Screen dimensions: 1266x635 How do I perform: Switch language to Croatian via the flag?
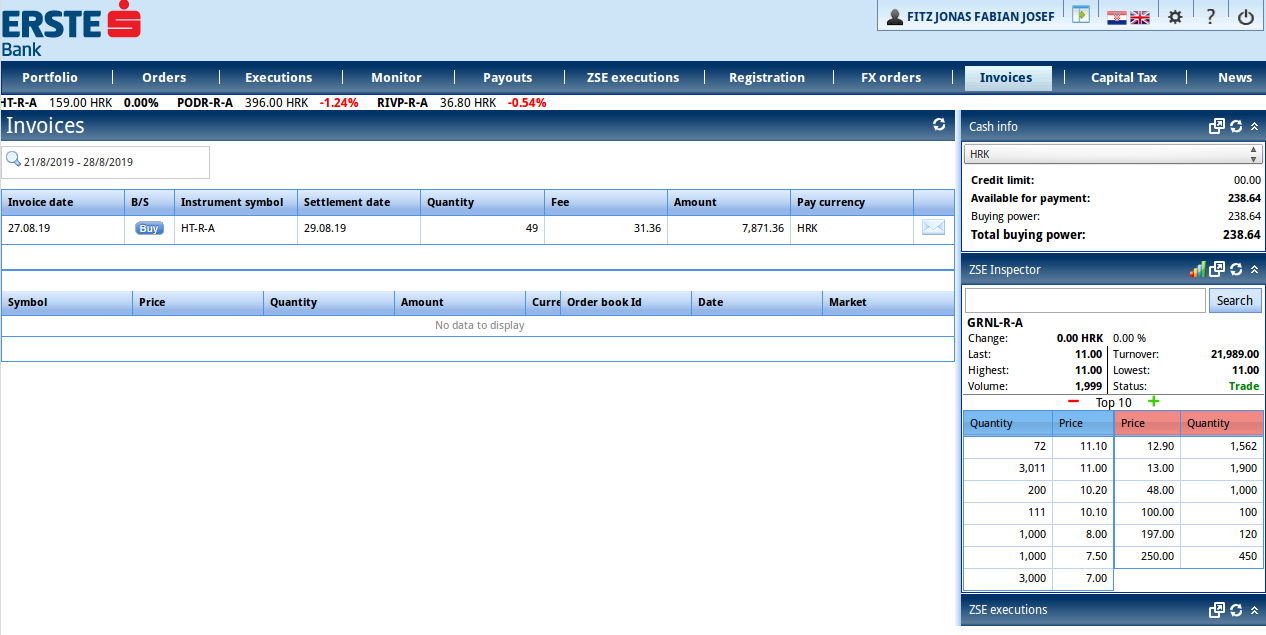(x=1117, y=17)
